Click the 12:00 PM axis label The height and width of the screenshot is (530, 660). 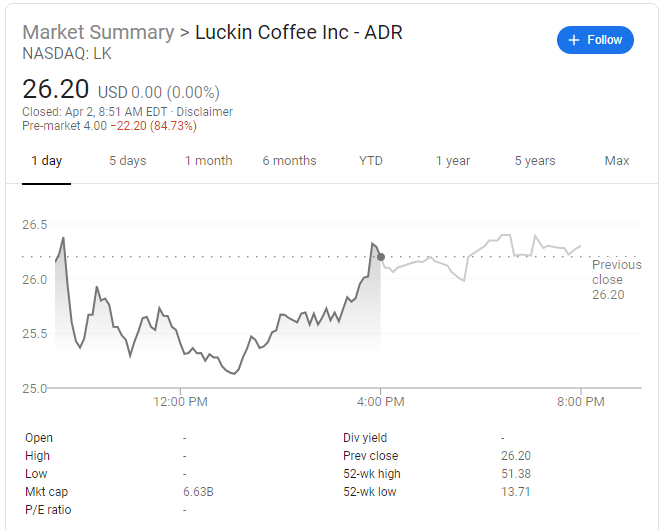click(180, 402)
